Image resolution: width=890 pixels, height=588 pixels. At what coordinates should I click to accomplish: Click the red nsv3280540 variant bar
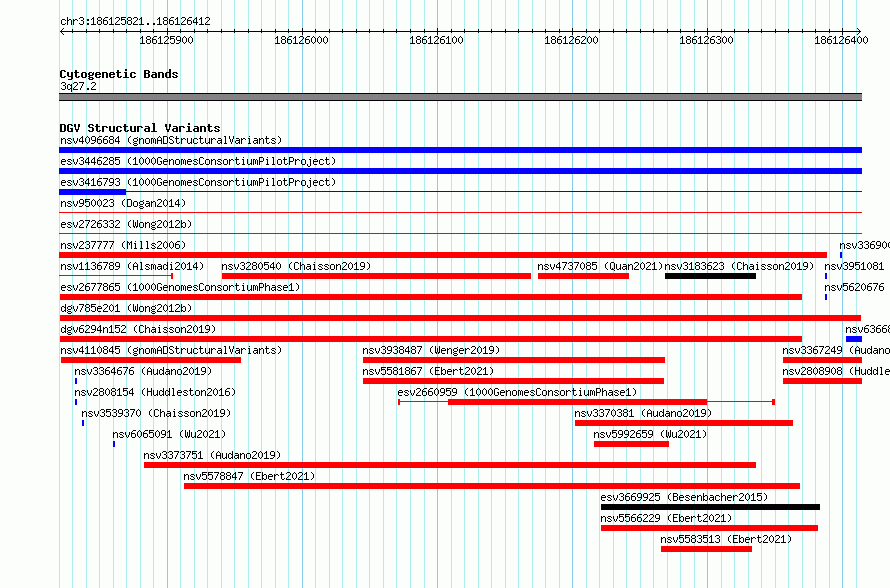tap(376, 276)
